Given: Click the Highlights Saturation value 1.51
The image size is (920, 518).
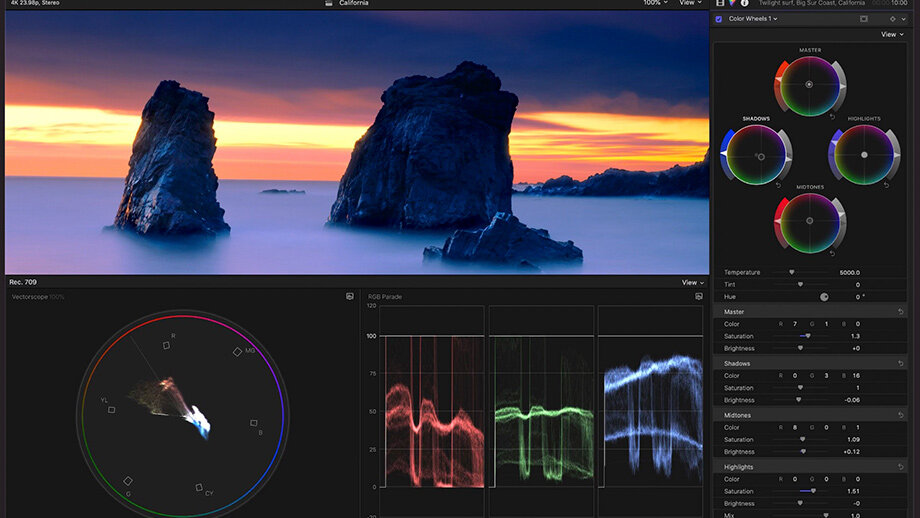Looking at the screenshot, I should [x=854, y=491].
